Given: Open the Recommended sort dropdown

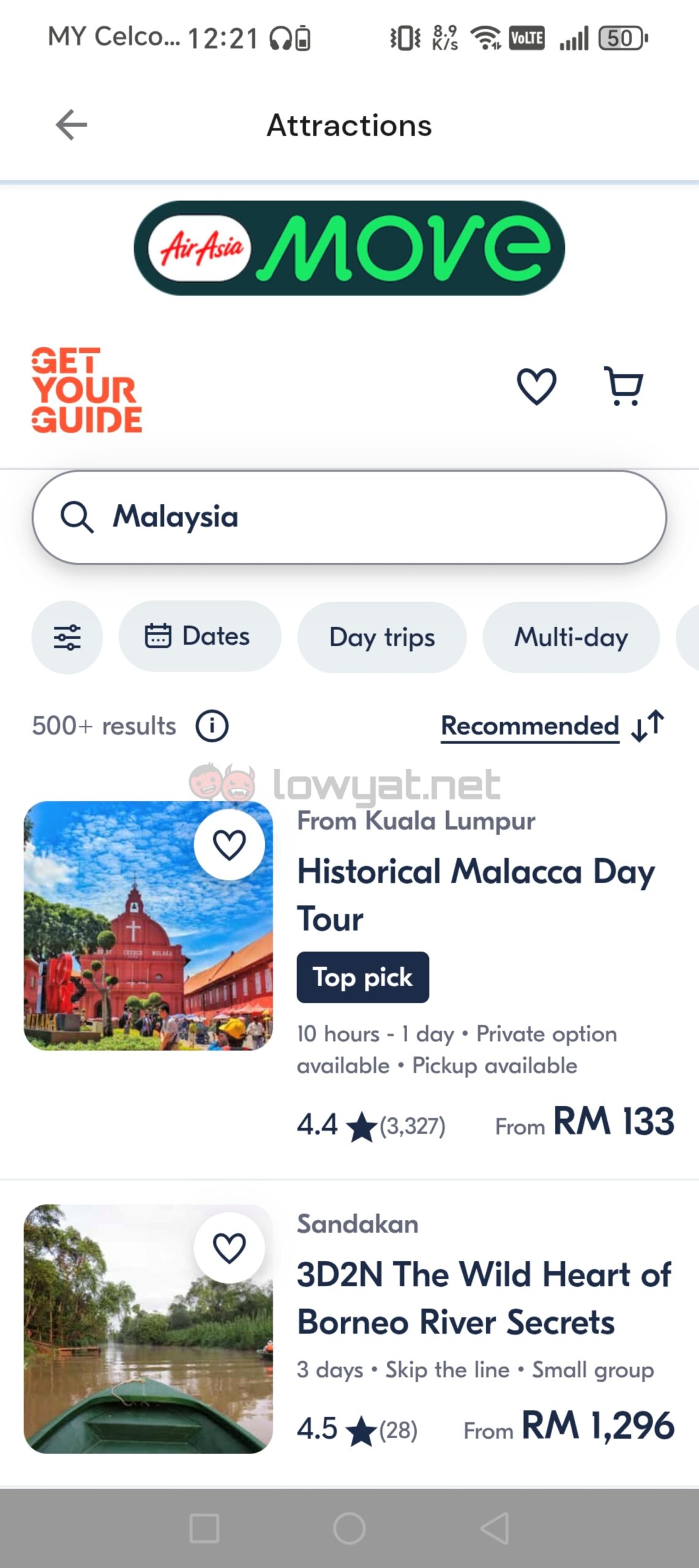Looking at the screenshot, I should click(x=552, y=726).
